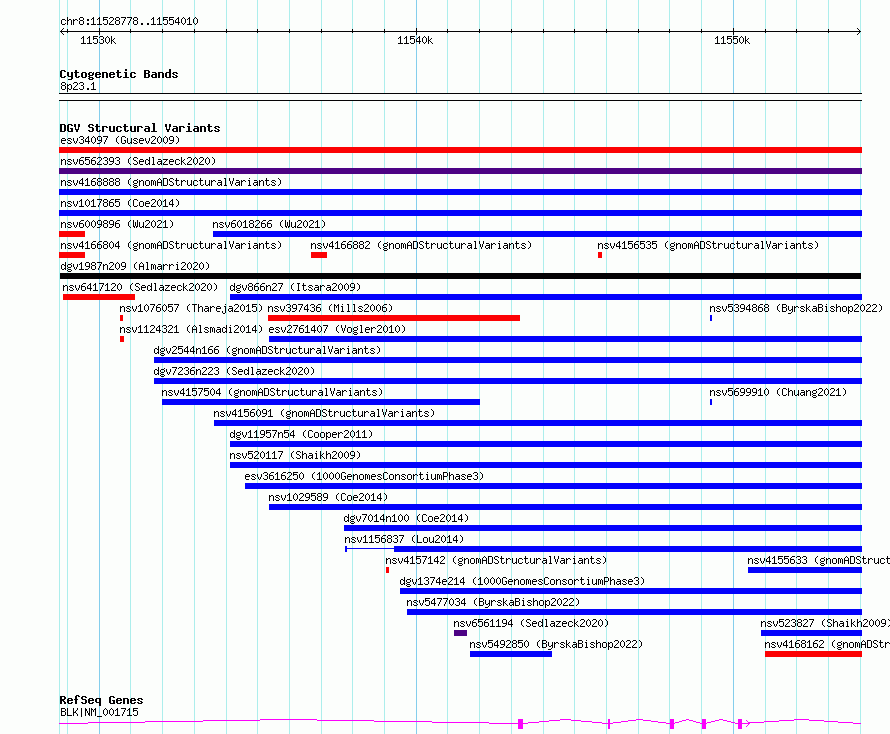Open esv2761407 (Vogler2010) label
The height and width of the screenshot is (734, 890).
tap(337, 329)
